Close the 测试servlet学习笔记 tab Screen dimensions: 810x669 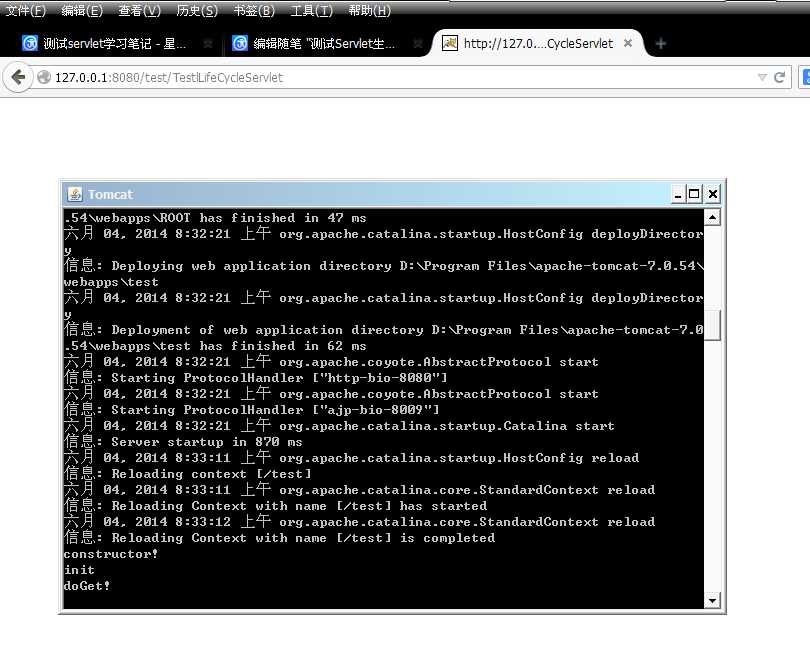208,43
